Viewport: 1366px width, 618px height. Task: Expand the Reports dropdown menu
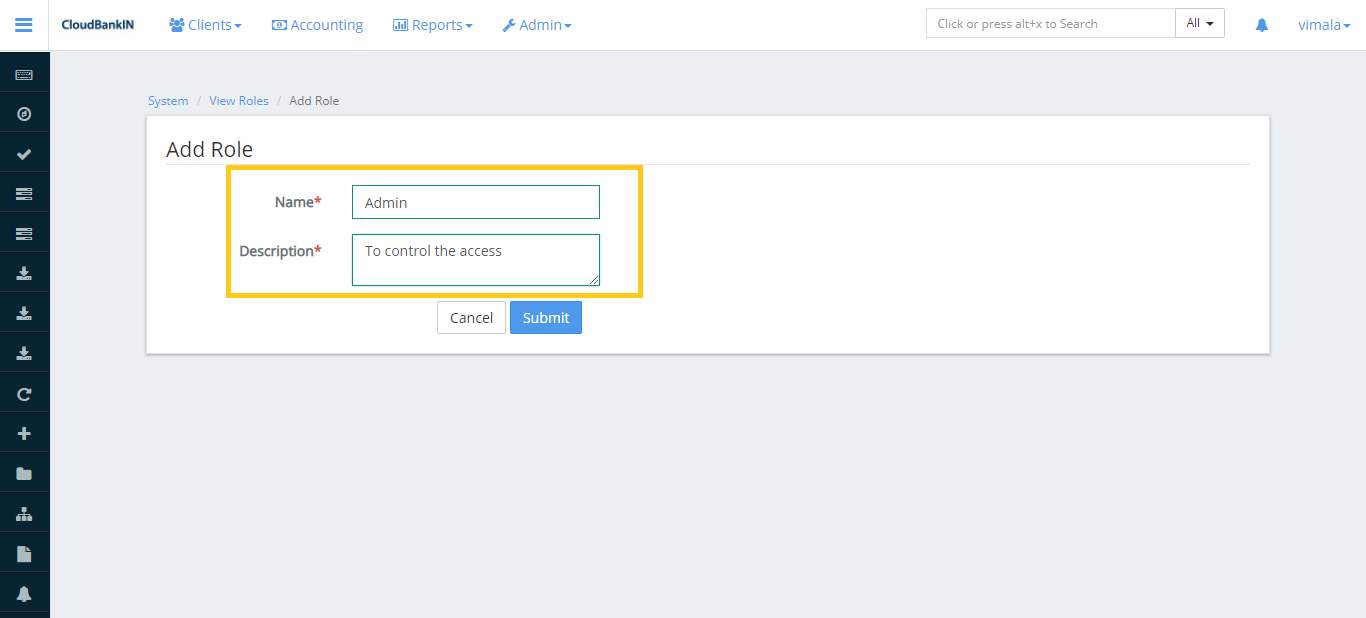(x=432, y=25)
